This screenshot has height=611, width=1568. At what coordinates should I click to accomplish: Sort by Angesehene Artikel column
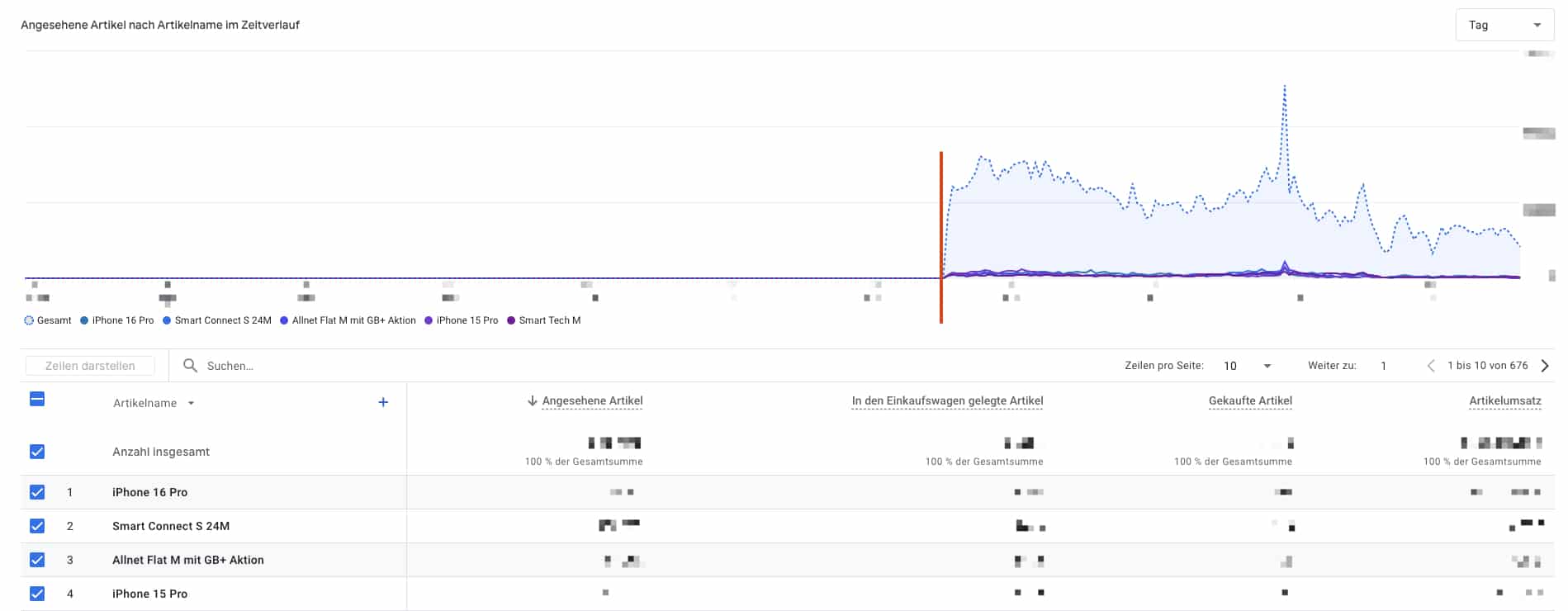(x=592, y=401)
